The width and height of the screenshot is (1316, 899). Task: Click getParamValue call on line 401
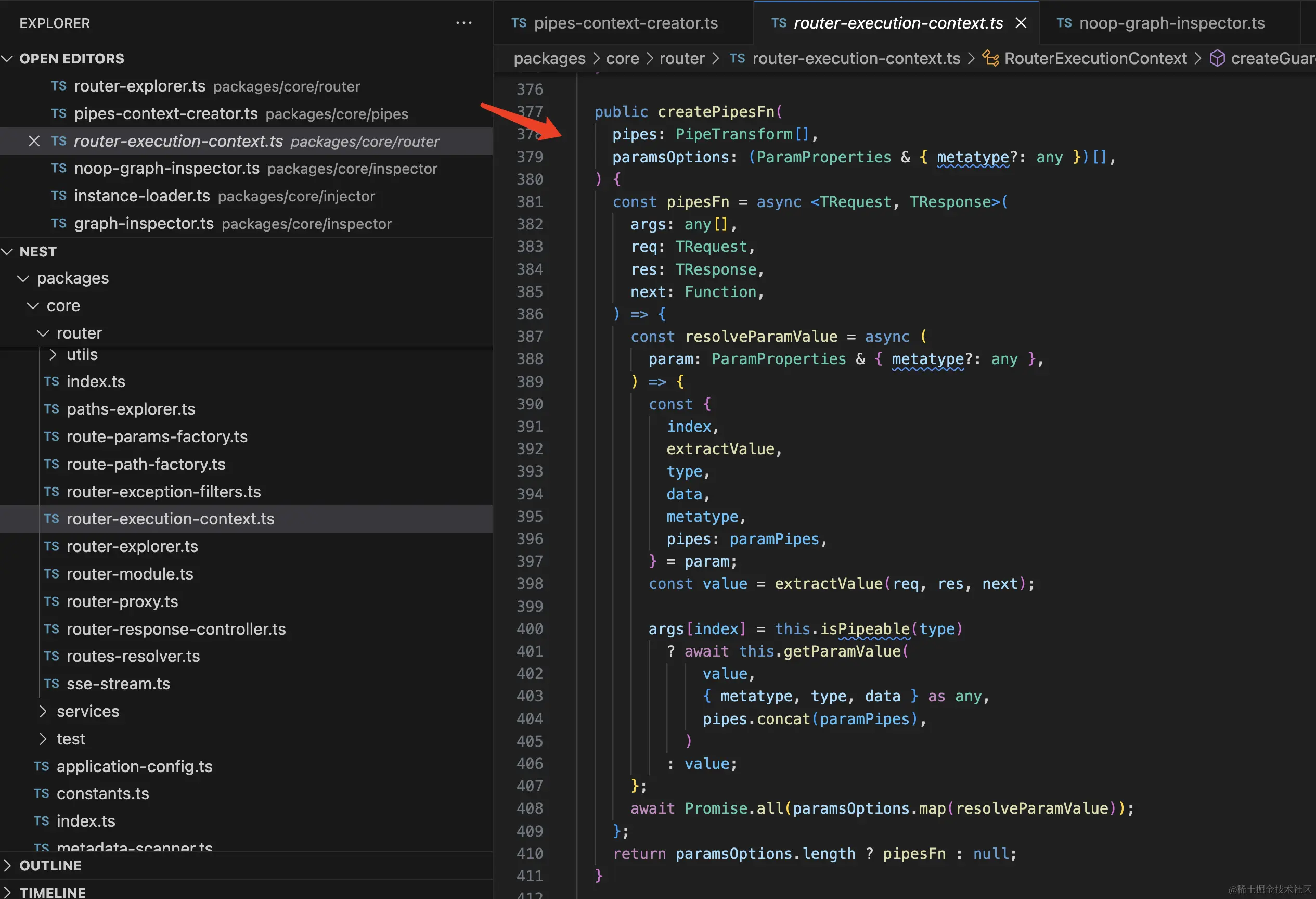pyautogui.click(x=842, y=651)
